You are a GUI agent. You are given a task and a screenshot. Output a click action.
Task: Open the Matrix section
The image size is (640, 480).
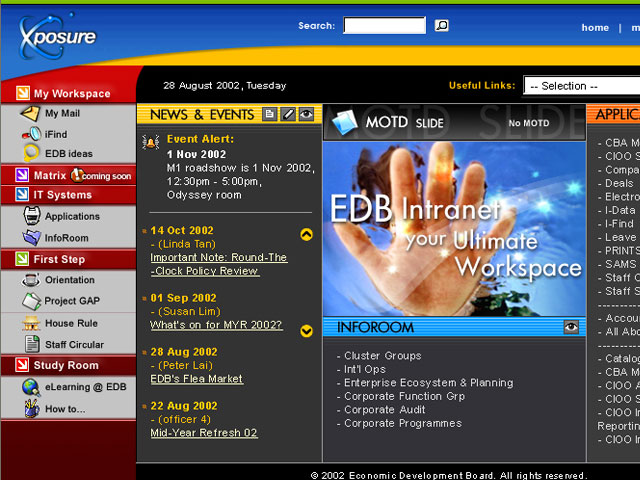tap(49, 176)
